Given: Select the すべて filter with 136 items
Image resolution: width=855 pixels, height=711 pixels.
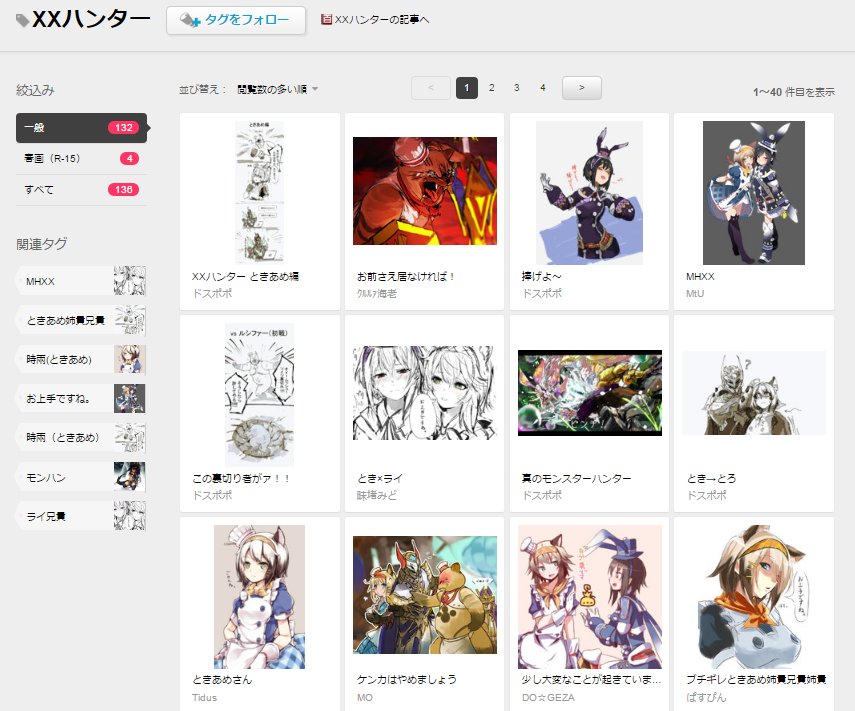Looking at the screenshot, I should [81, 190].
